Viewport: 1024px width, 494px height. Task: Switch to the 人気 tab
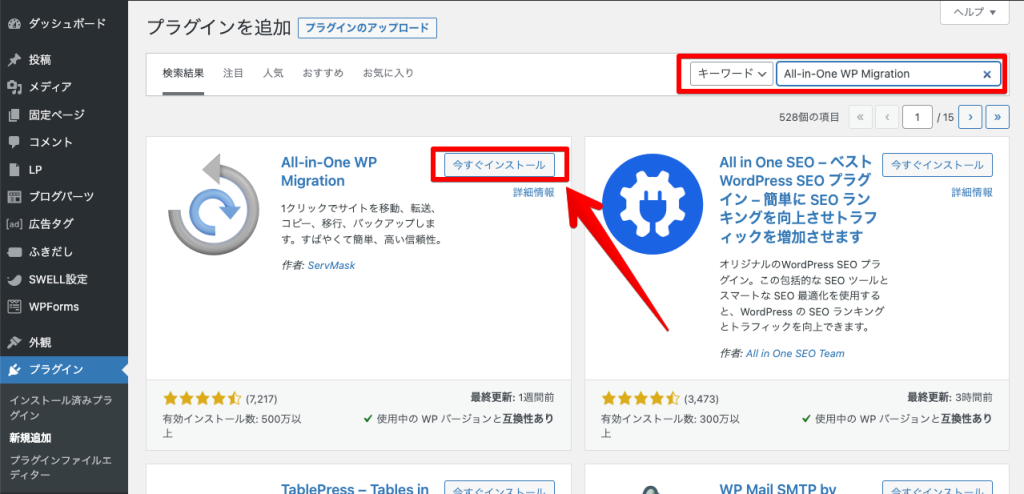click(273, 73)
